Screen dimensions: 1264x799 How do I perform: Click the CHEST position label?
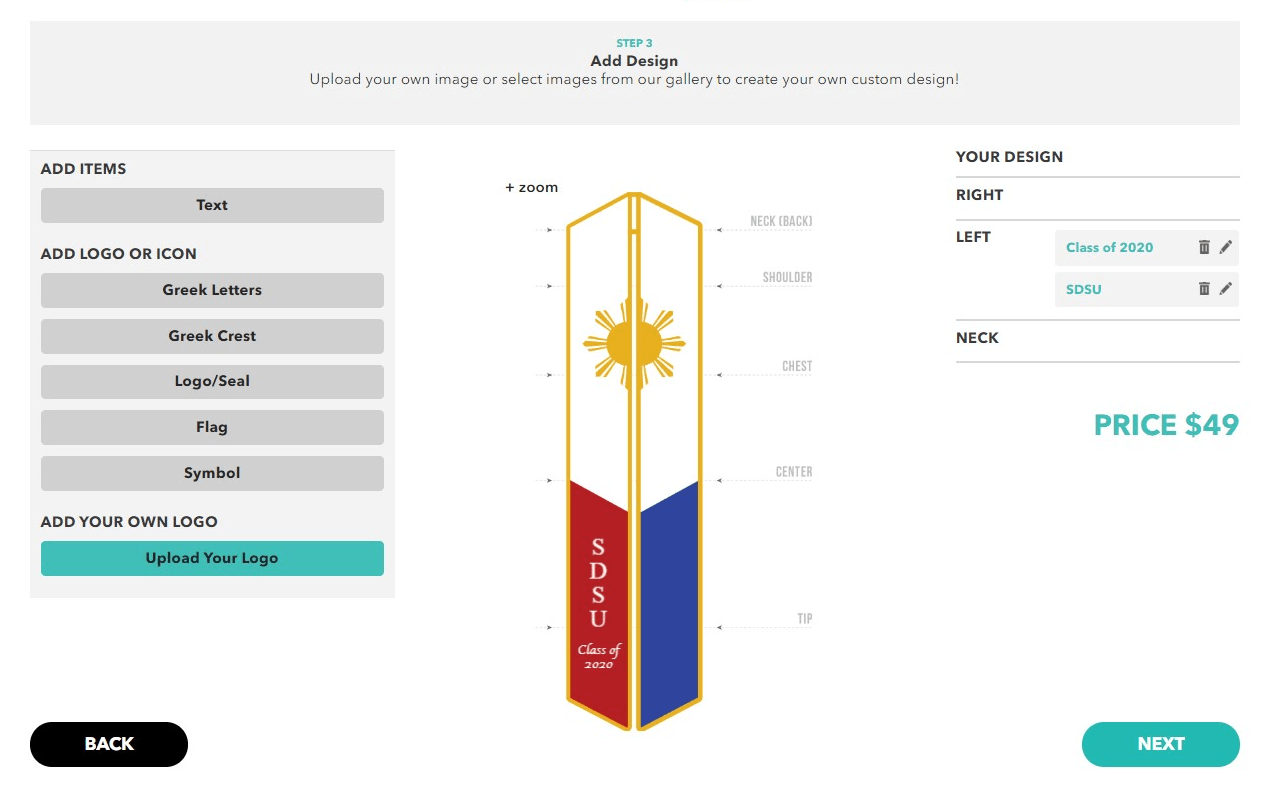click(797, 366)
